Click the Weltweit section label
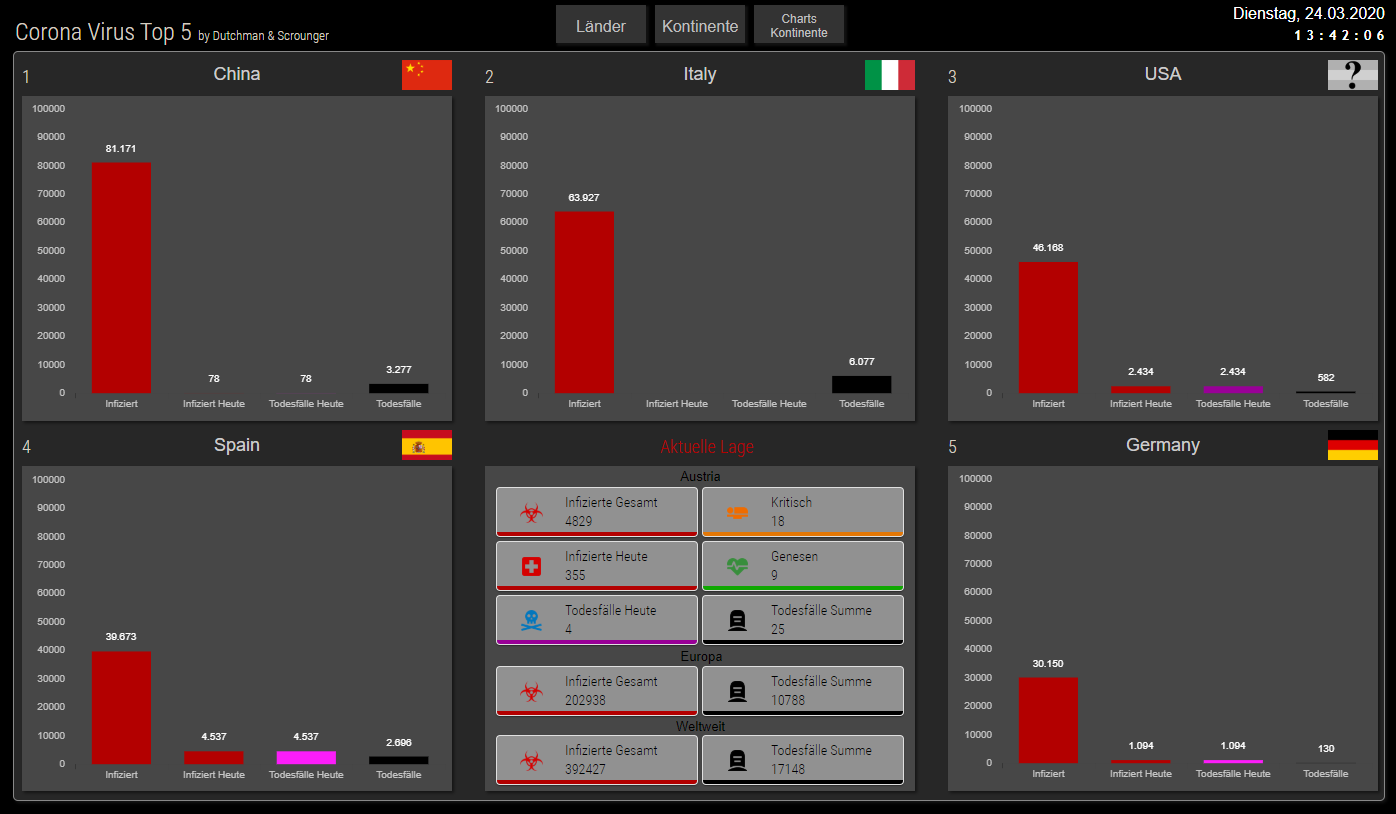Image resolution: width=1396 pixels, height=814 pixels. click(700, 726)
